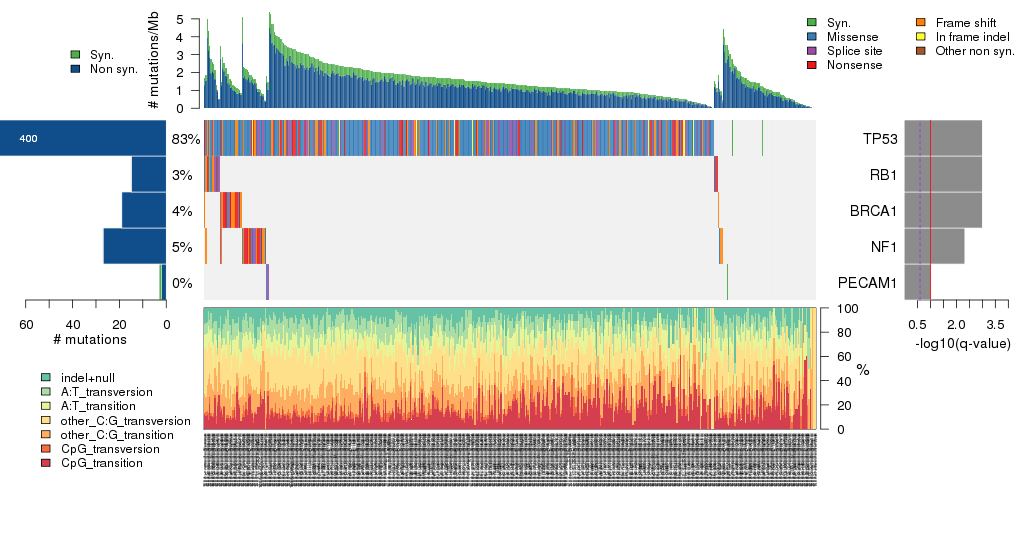Viewport: 1020px width, 540px height.
Task: Click the RB1 gene label
Action: click(x=881, y=175)
